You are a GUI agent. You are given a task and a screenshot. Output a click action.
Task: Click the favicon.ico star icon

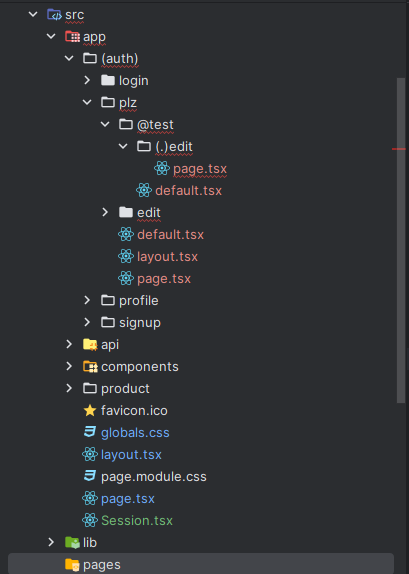pyautogui.click(x=90, y=410)
